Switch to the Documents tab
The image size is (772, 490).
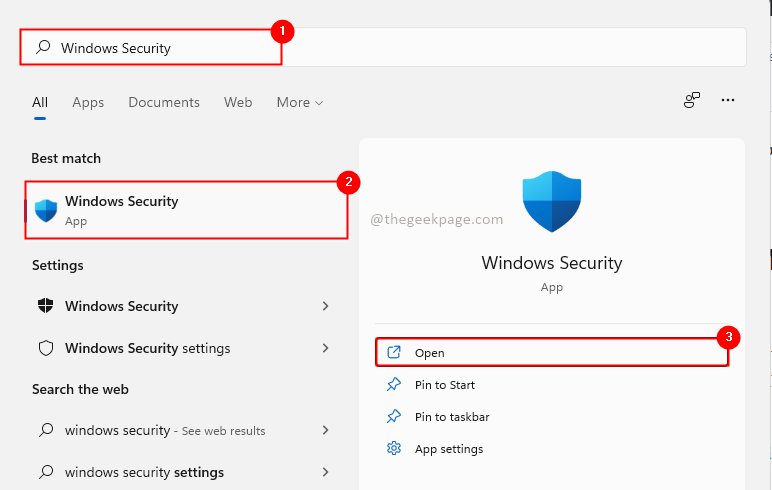coord(164,102)
